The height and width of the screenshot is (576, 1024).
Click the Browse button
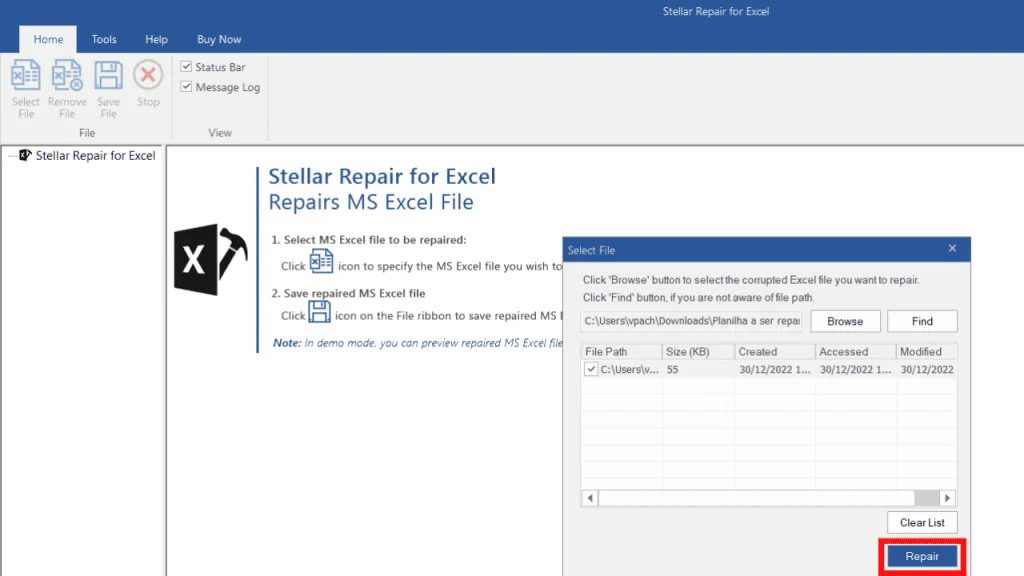point(845,321)
